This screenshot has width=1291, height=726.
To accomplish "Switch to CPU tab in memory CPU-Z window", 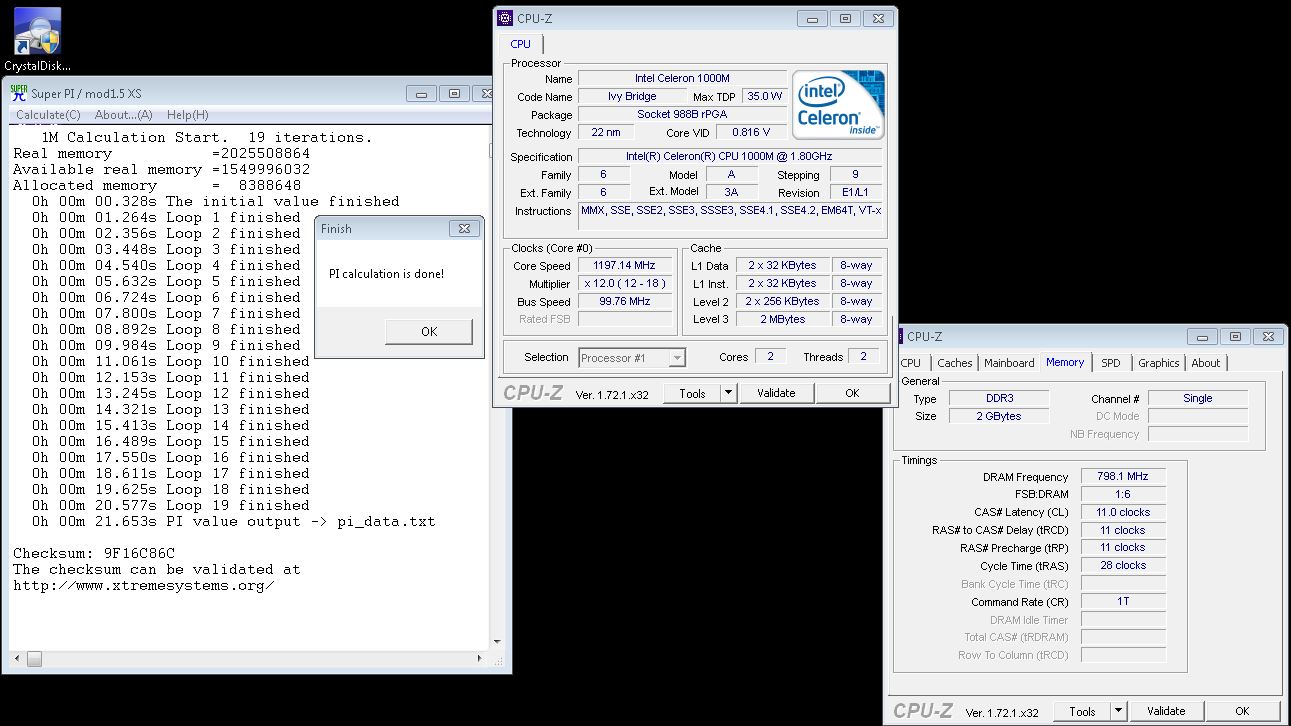I will tap(911, 363).
